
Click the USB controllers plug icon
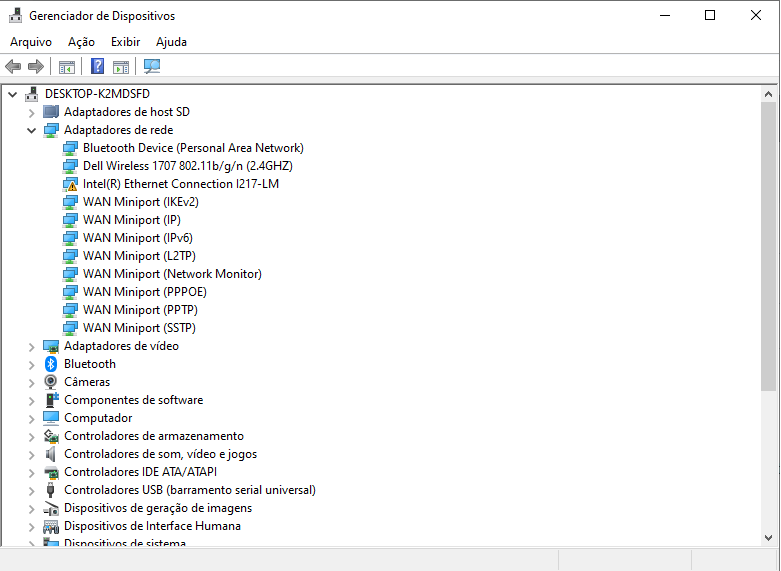50,490
